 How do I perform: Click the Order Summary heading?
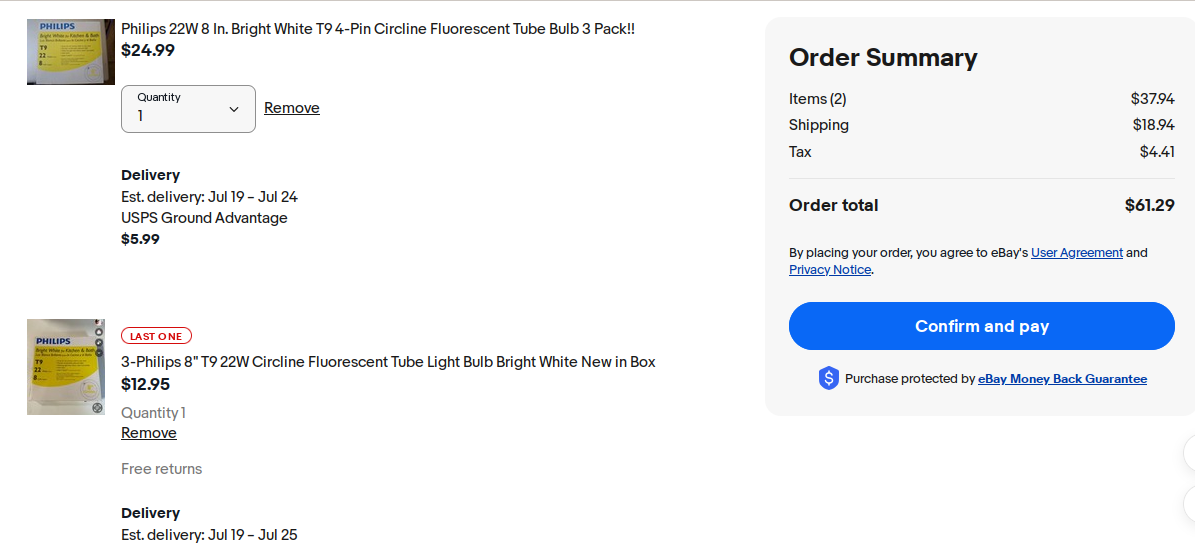click(883, 58)
